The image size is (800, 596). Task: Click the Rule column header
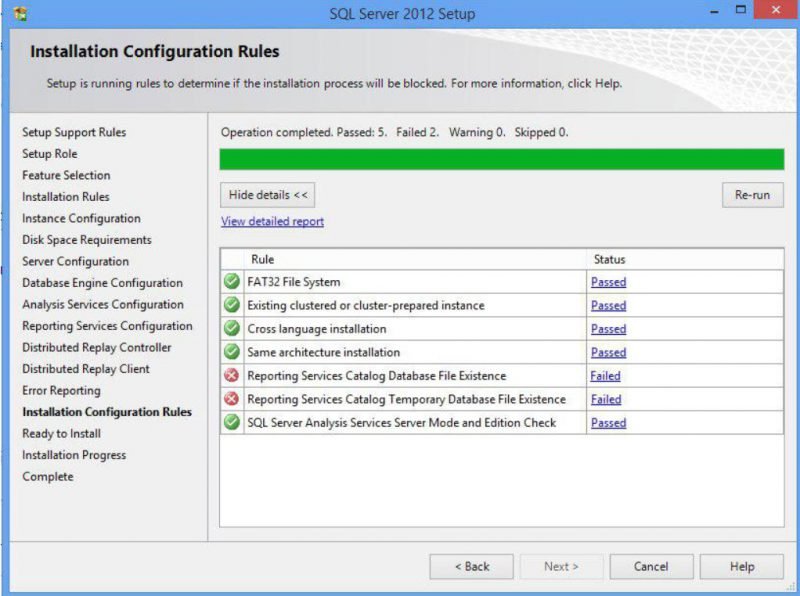[x=415, y=259]
